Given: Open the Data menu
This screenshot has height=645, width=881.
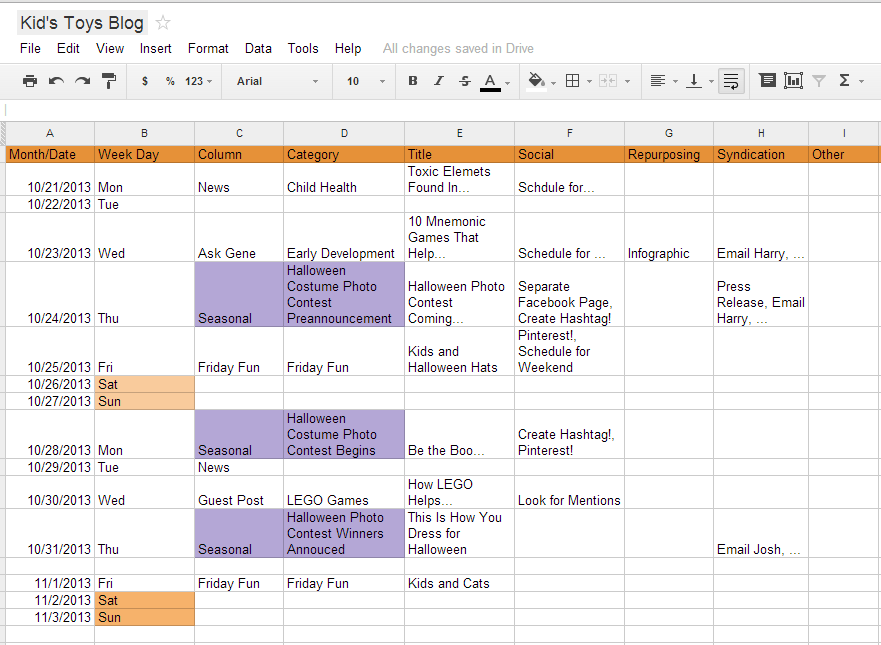Looking at the screenshot, I should pyautogui.click(x=258, y=48).
